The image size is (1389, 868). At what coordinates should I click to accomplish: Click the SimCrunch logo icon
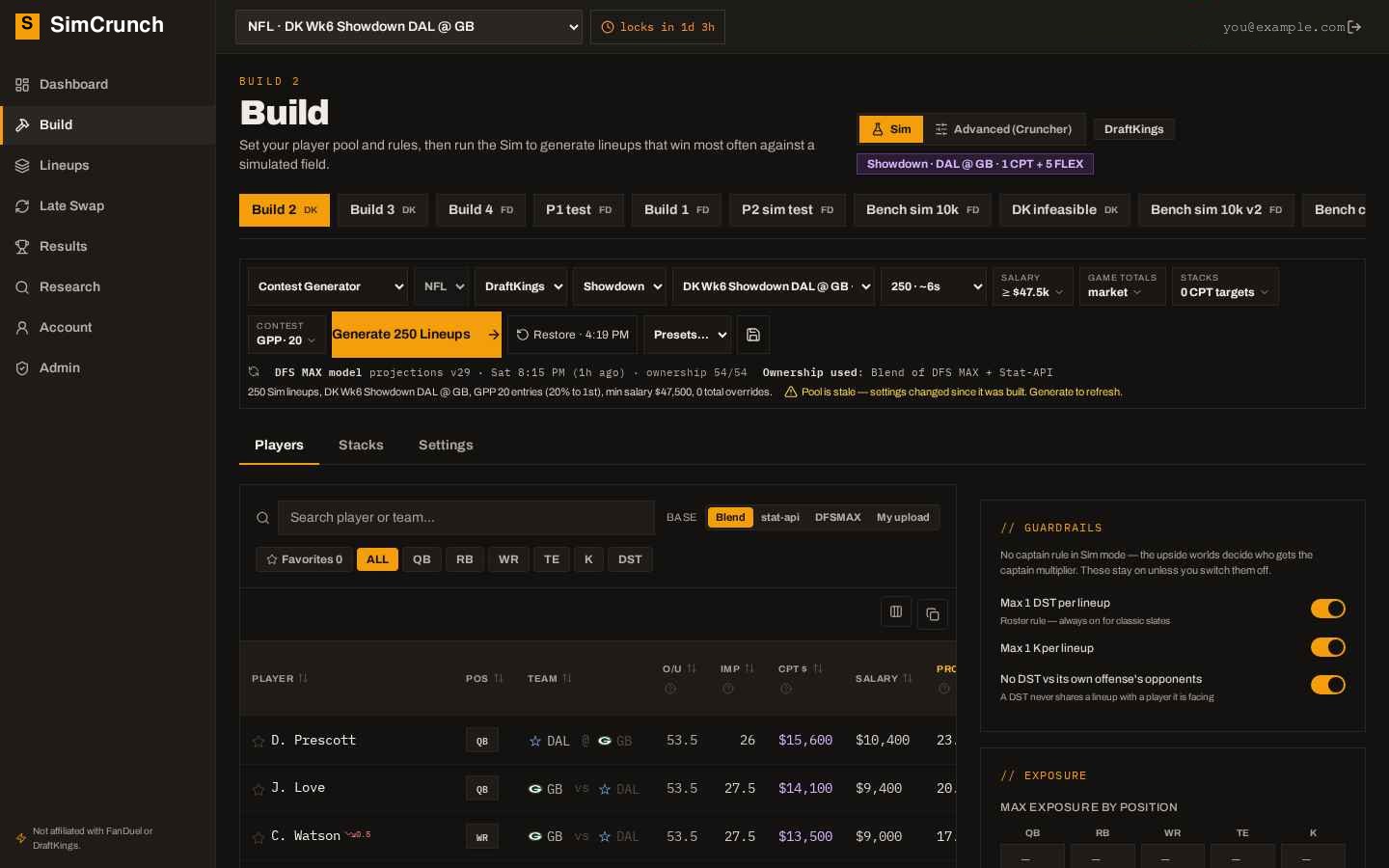(28, 25)
